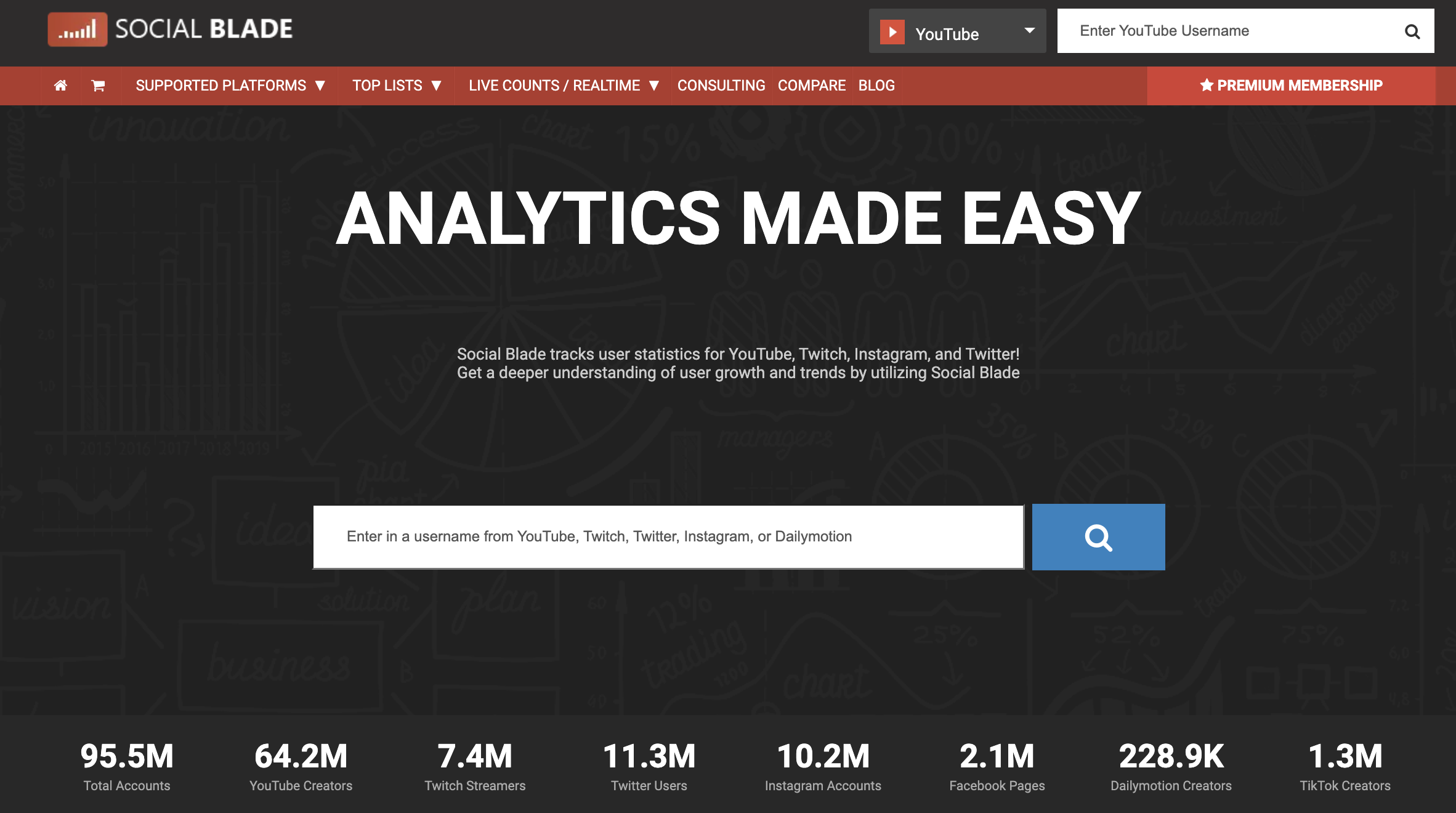The image size is (1456, 813).
Task: Click the header search magnifier icon
Action: coord(1412,31)
